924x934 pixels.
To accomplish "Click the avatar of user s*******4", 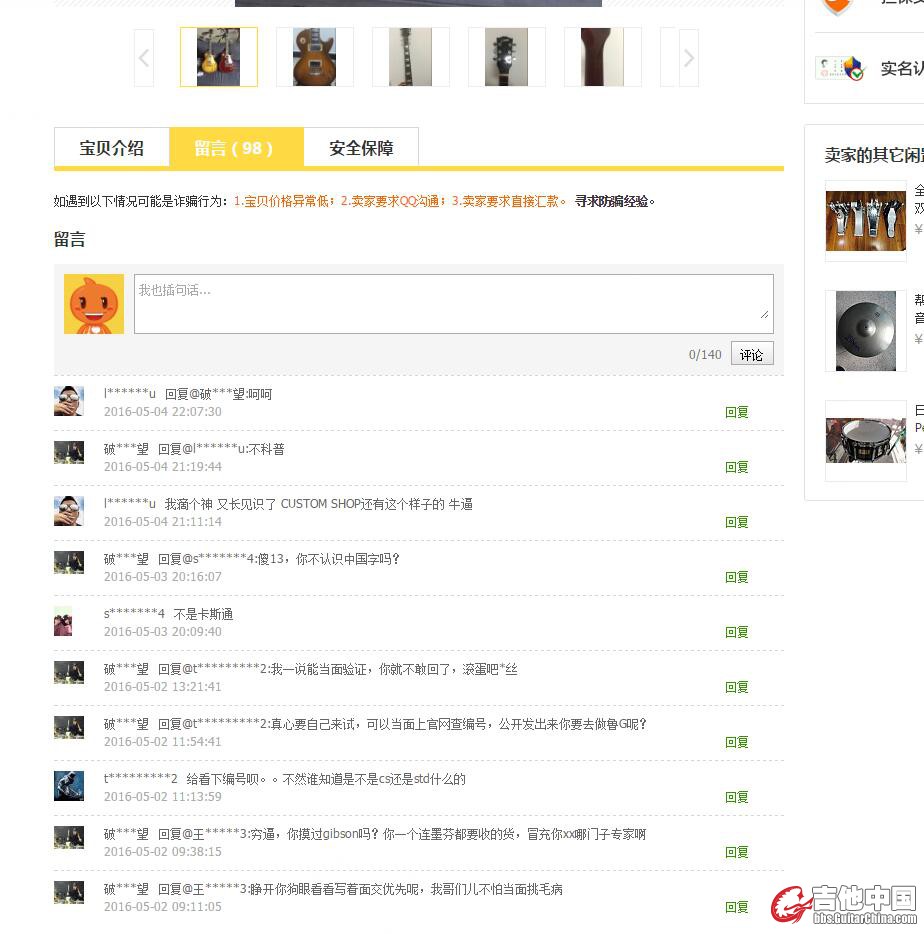I will [63, 621].
